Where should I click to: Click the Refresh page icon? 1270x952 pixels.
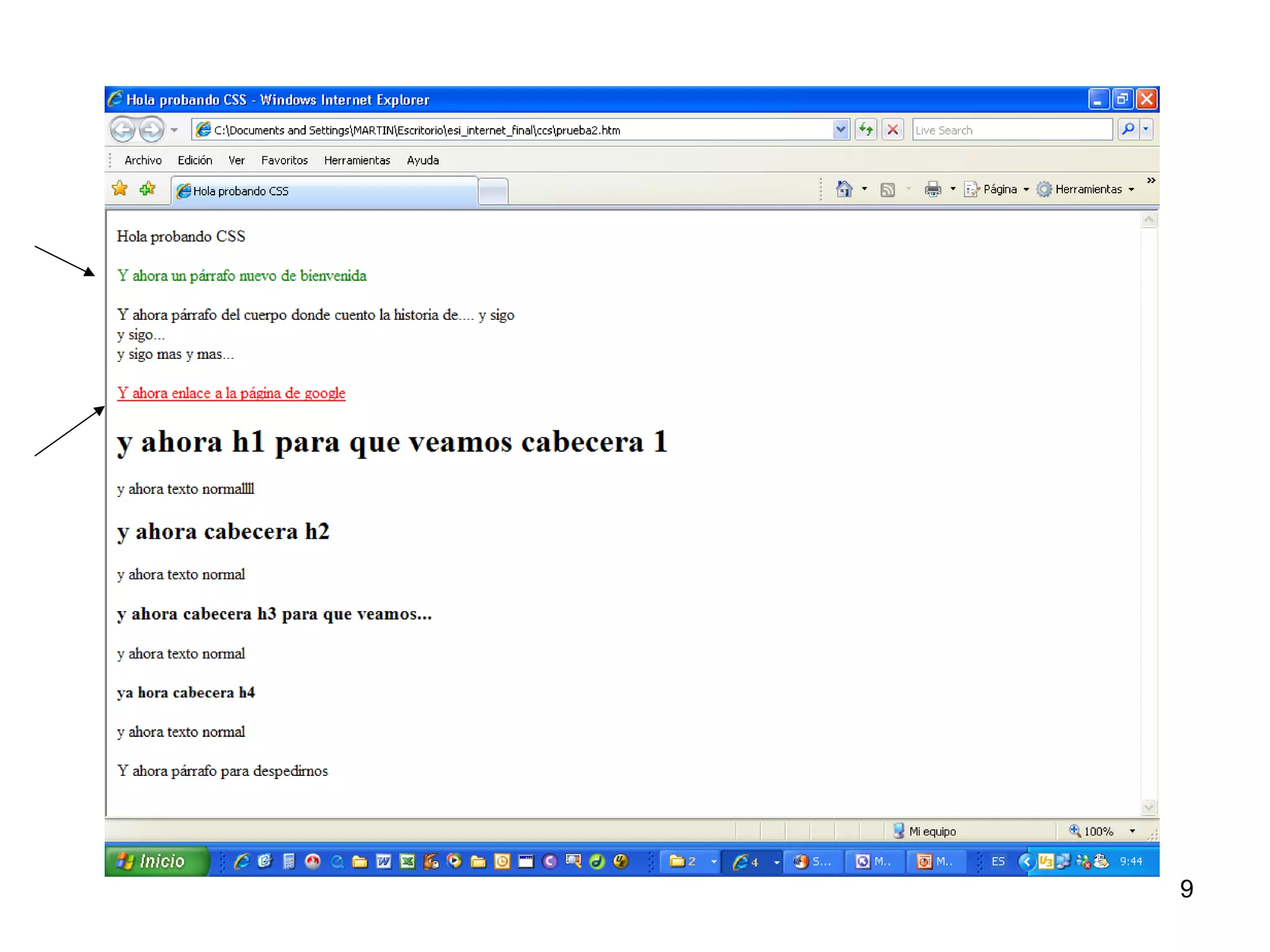coord(866,130)
